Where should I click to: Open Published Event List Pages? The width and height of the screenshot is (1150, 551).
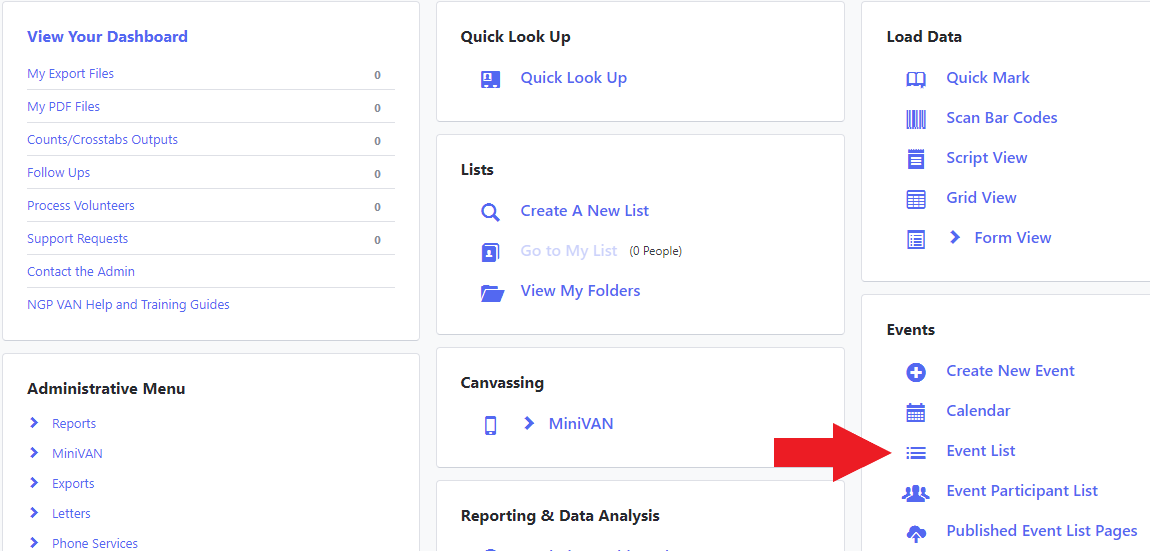1041,530
